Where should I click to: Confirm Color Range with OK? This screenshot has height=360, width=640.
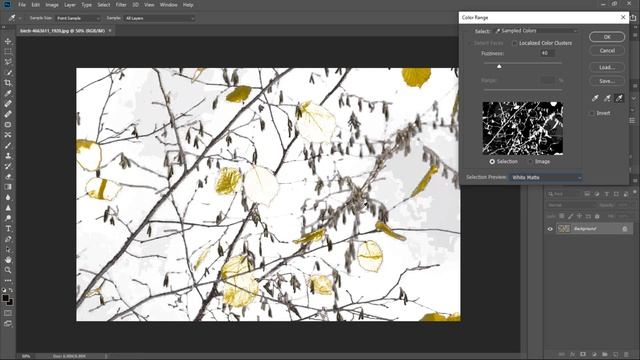pos(607,37)
